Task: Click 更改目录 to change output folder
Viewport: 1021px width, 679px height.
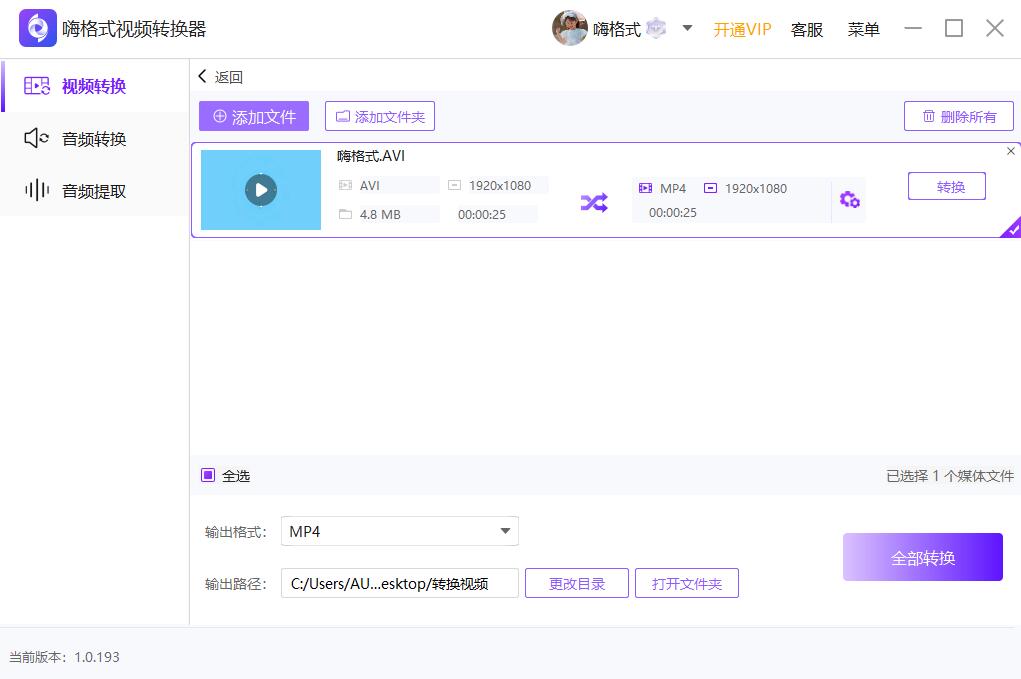Action: point(576,583)
